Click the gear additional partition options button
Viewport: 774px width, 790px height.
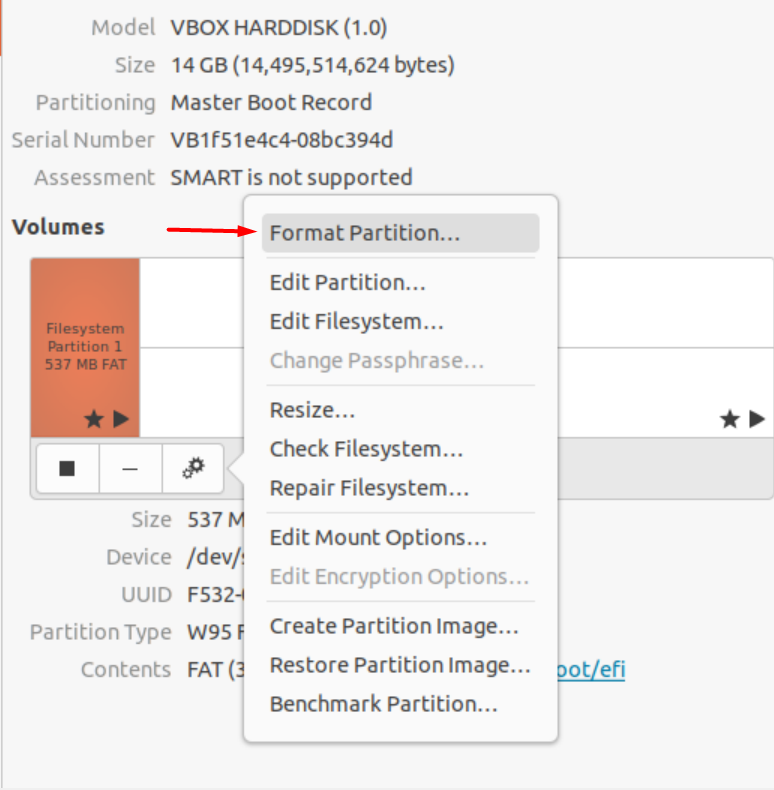pyautogui.click(x=193, y=467)
